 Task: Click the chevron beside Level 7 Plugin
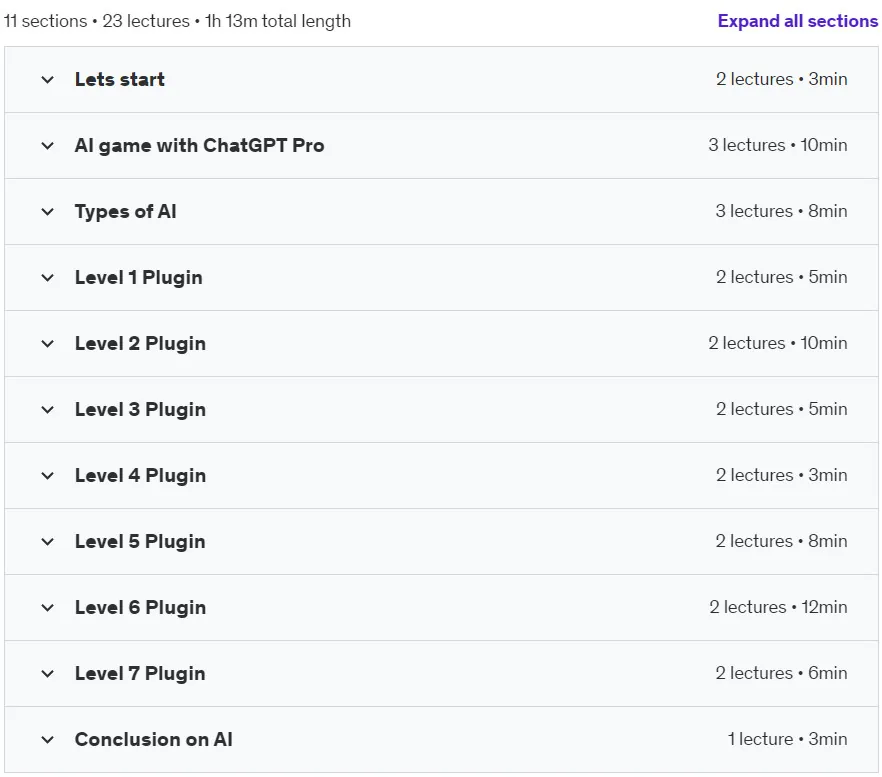(48, 673)
